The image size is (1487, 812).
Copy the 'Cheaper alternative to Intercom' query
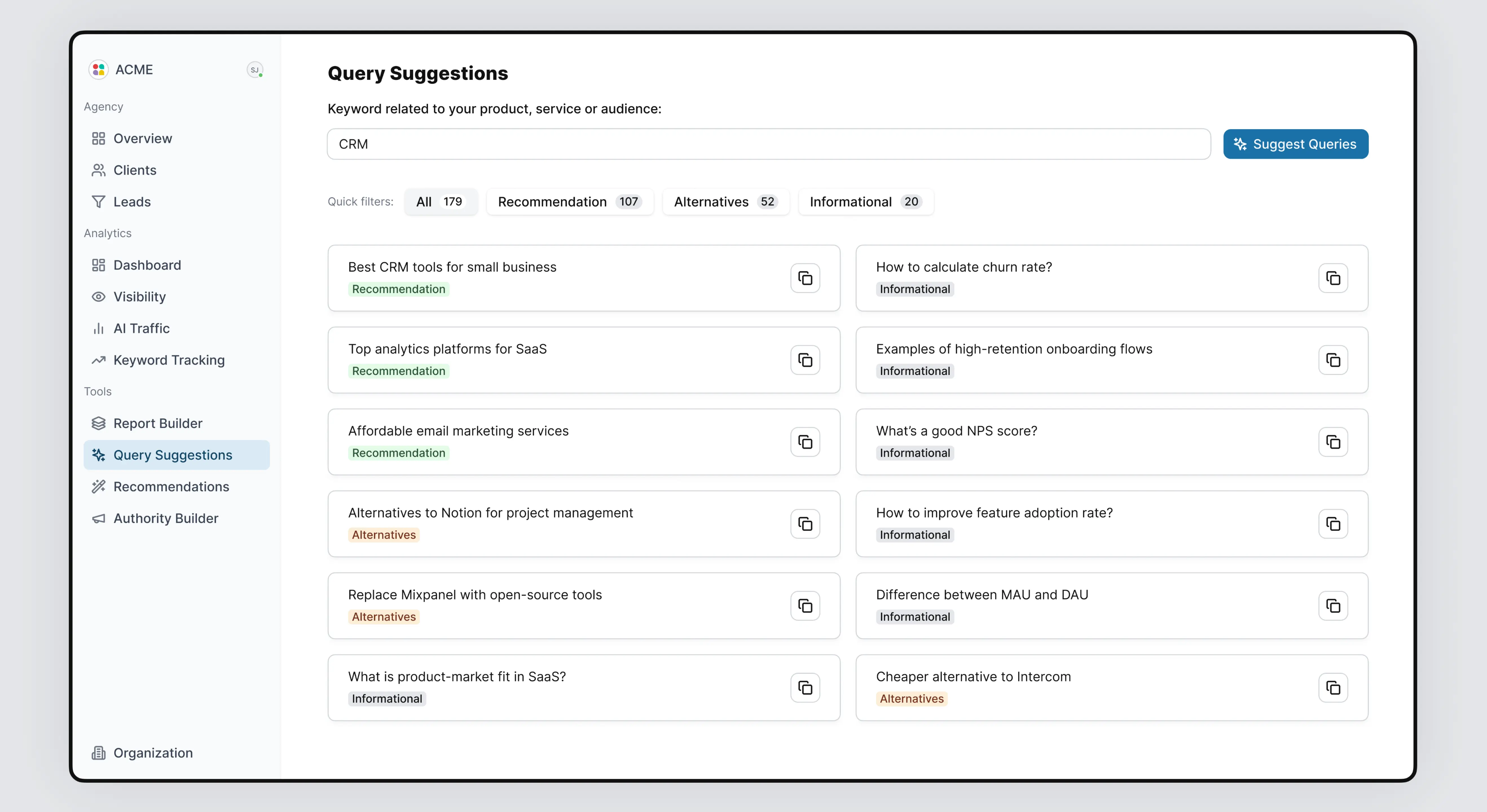tap(1332, 688)
